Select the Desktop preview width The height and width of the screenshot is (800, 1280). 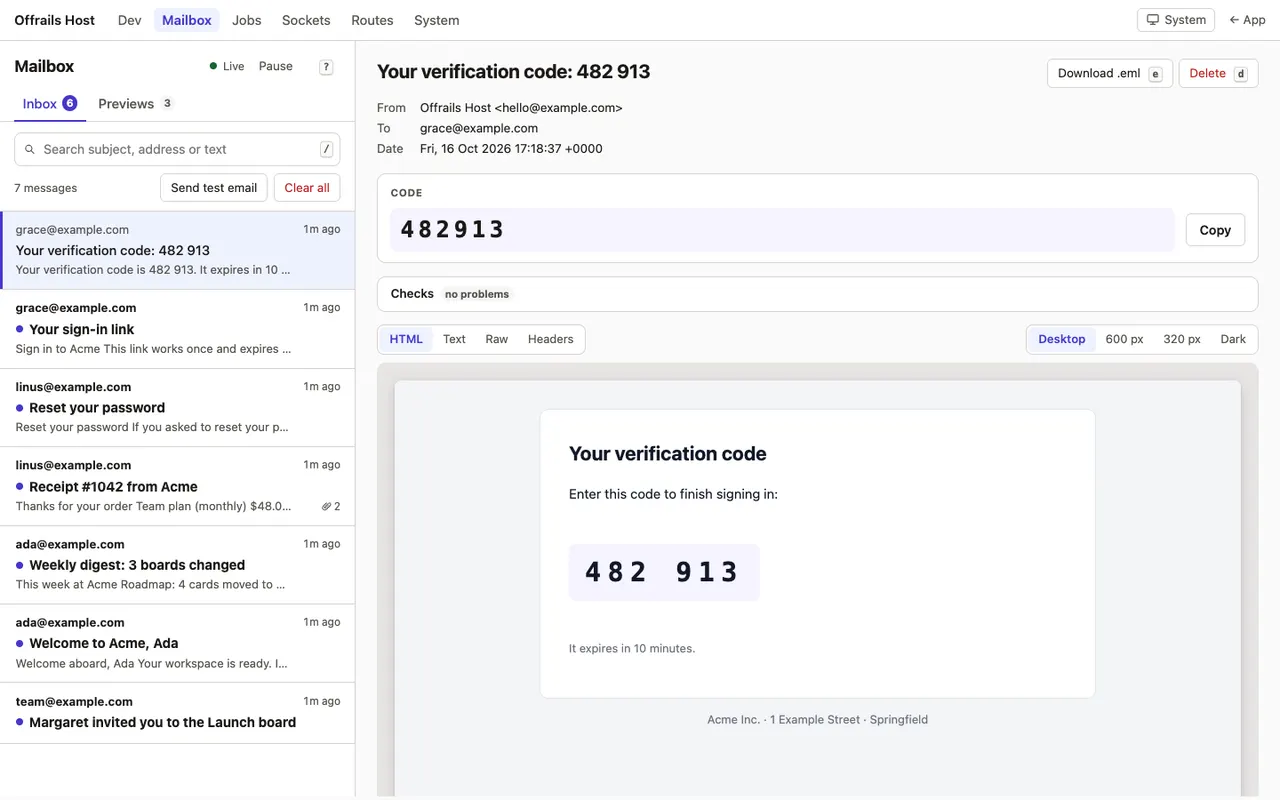[x=1062, y=339]
